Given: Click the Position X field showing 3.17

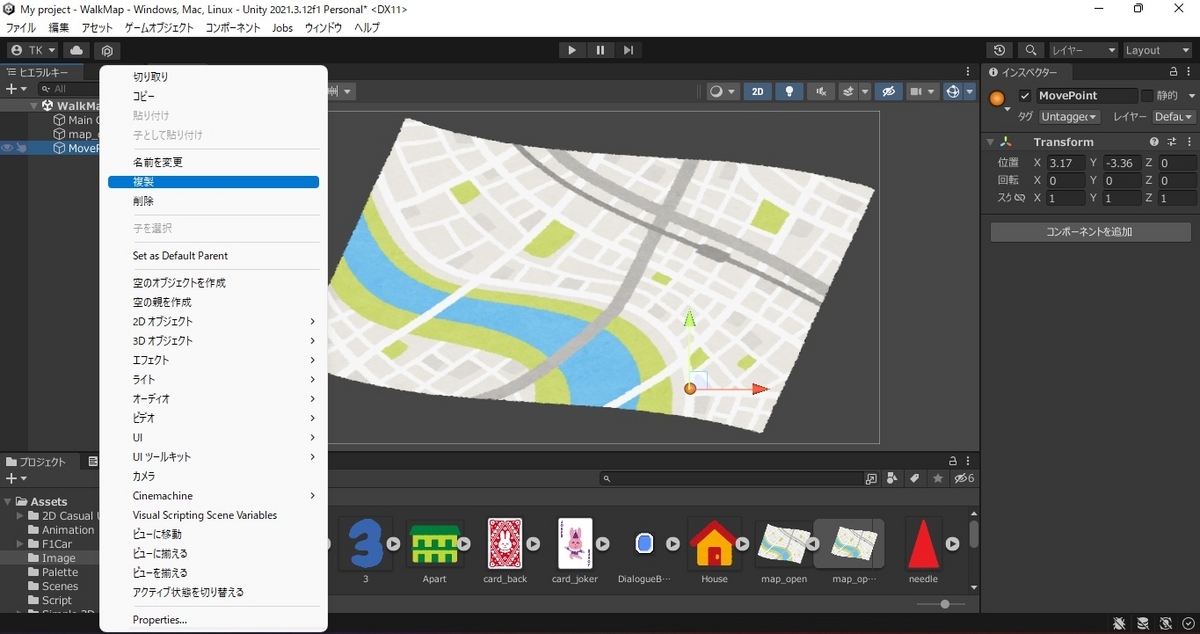Looking at the screenshot, I should (1066, 163).
